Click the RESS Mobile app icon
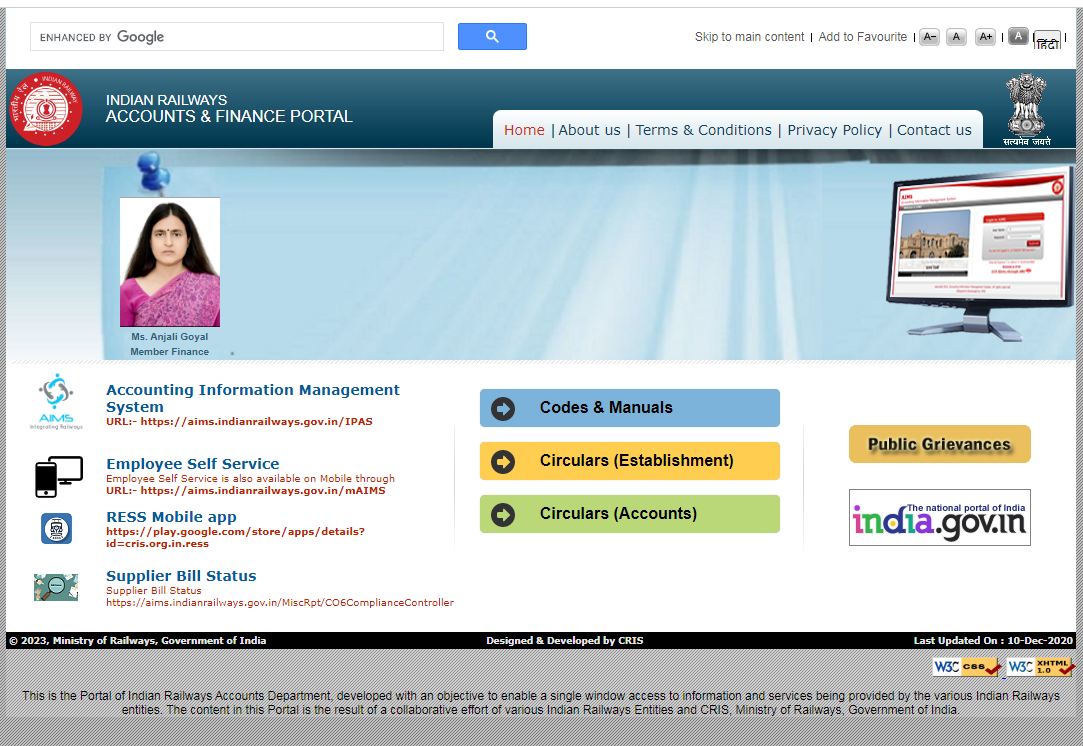1083x746 pixels. coord(55,528)
